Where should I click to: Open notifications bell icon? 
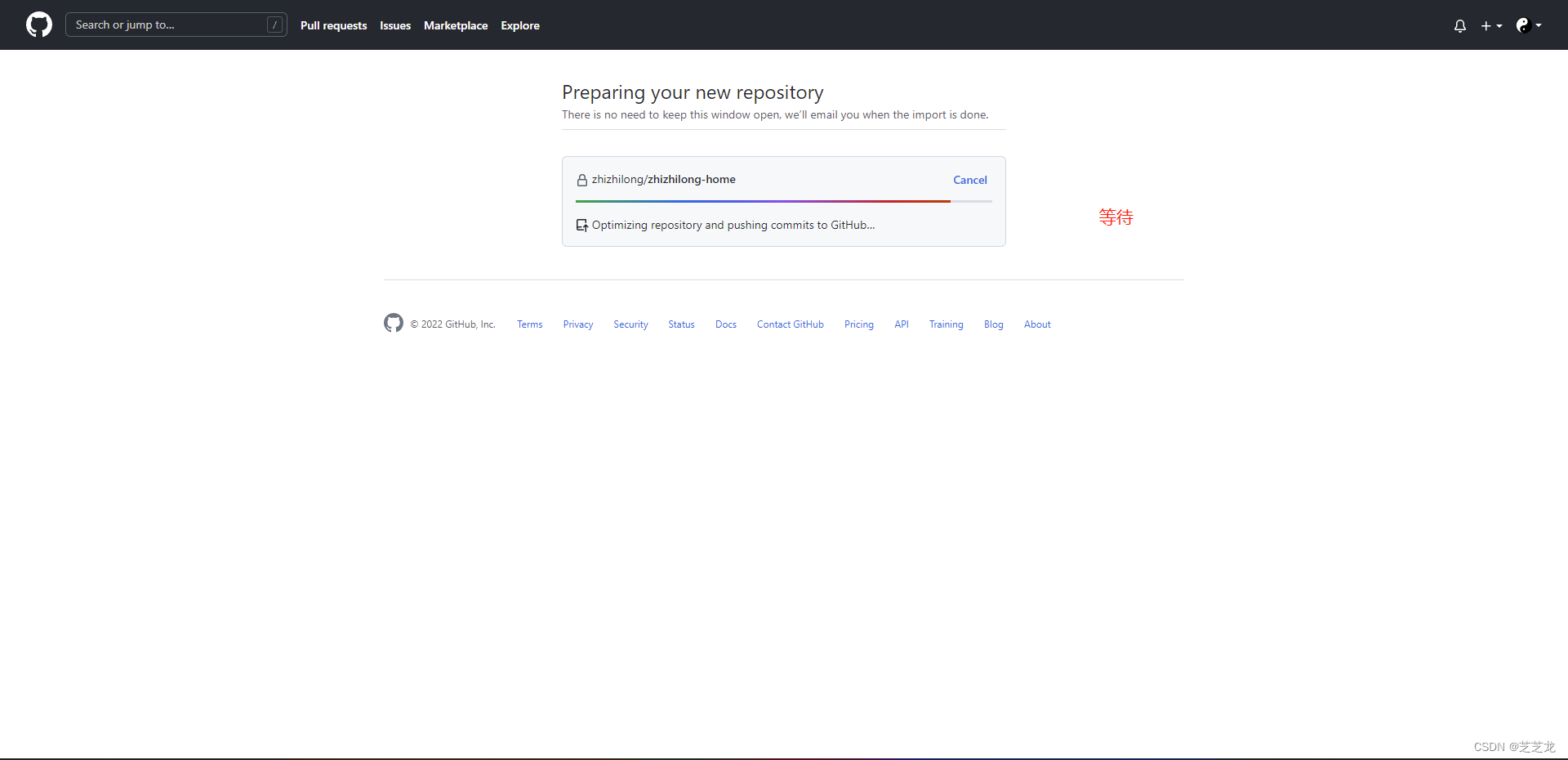pos(1460,25)
